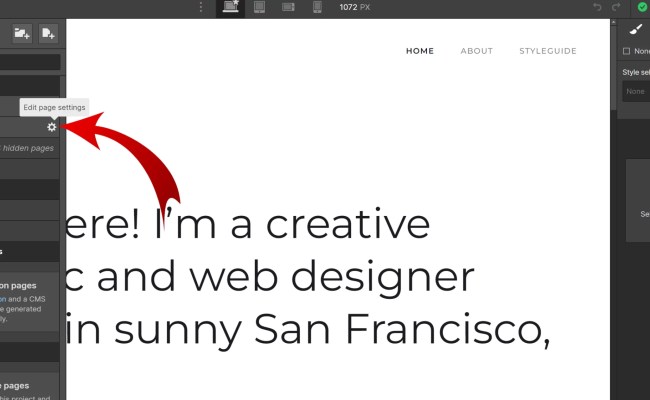Click the search field in the pages panel
The height and width of the screenshot is (400, 650).
(x=30, y=62)
